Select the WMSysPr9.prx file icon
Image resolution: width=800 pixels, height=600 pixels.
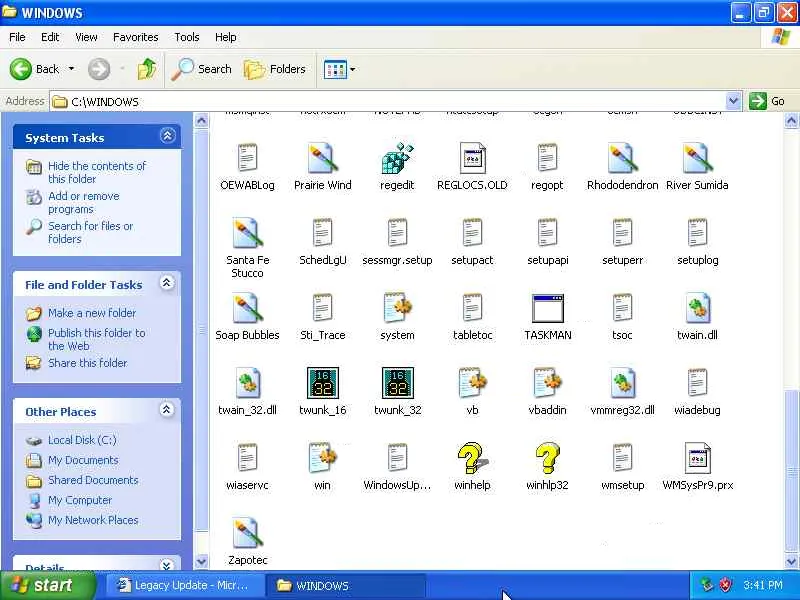point(697,458)
